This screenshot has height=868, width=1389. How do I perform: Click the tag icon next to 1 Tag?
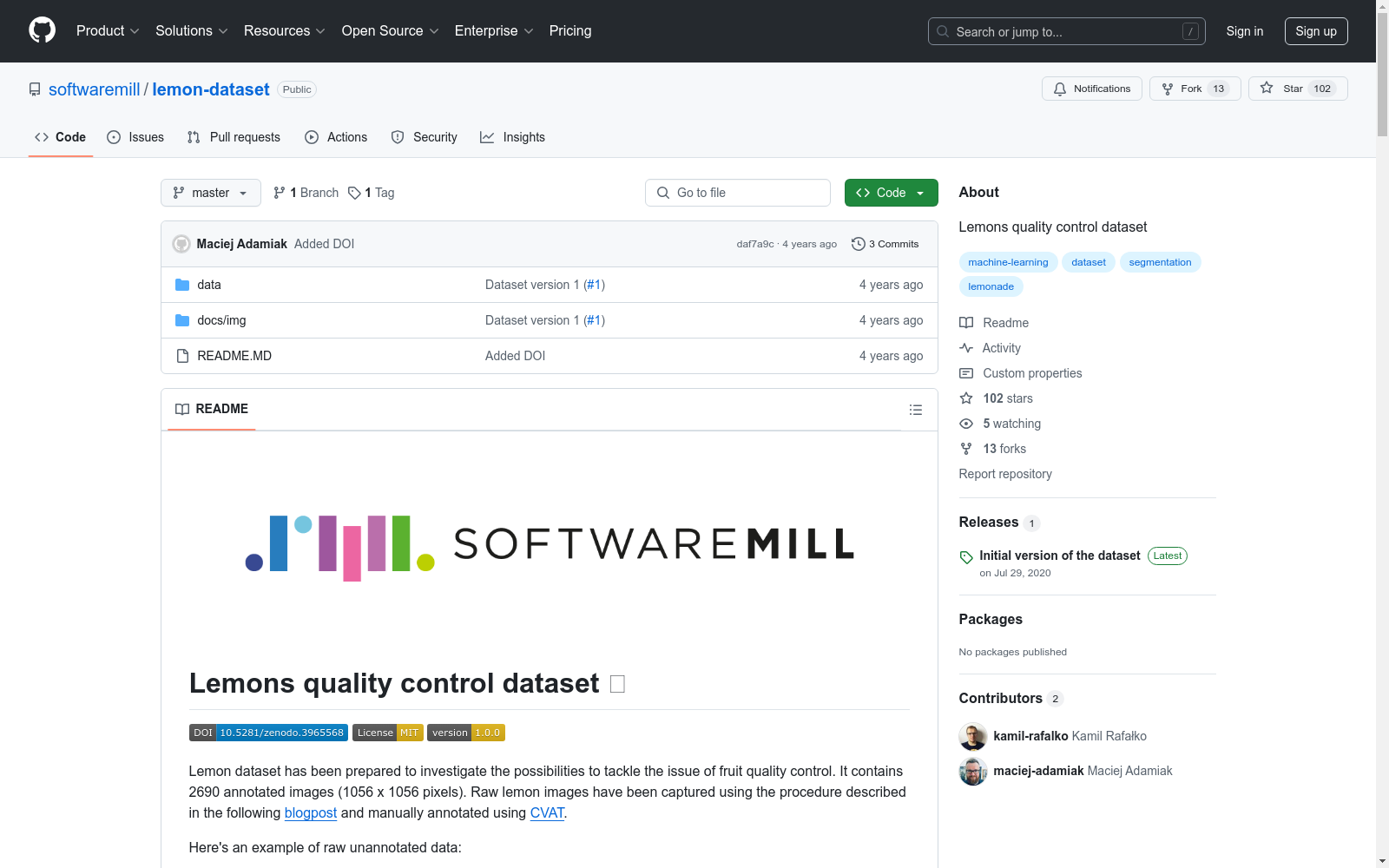tap(354, 193)
